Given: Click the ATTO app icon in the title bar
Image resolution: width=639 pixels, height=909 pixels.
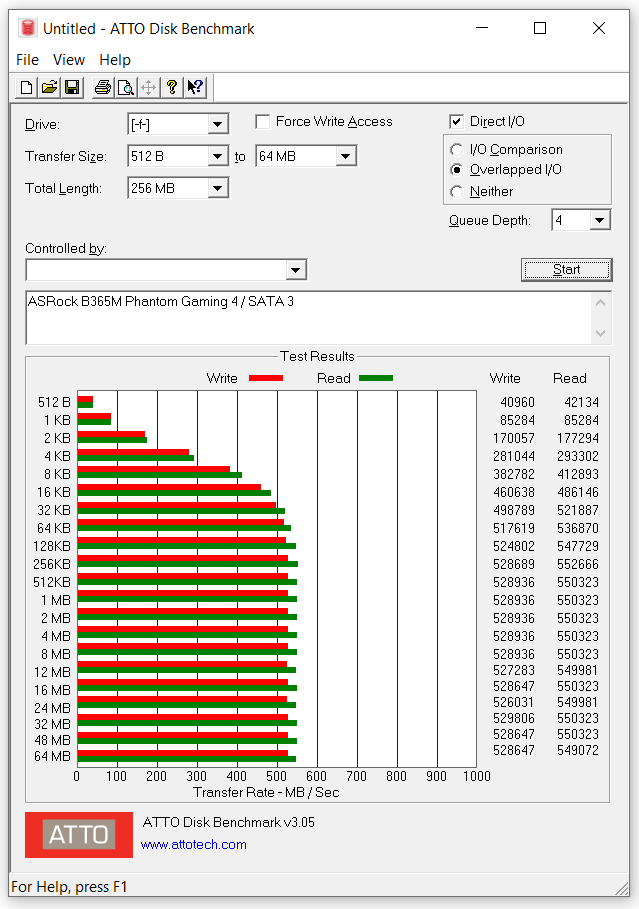Looking at the screenshot, I should click(x=27, y=28).
